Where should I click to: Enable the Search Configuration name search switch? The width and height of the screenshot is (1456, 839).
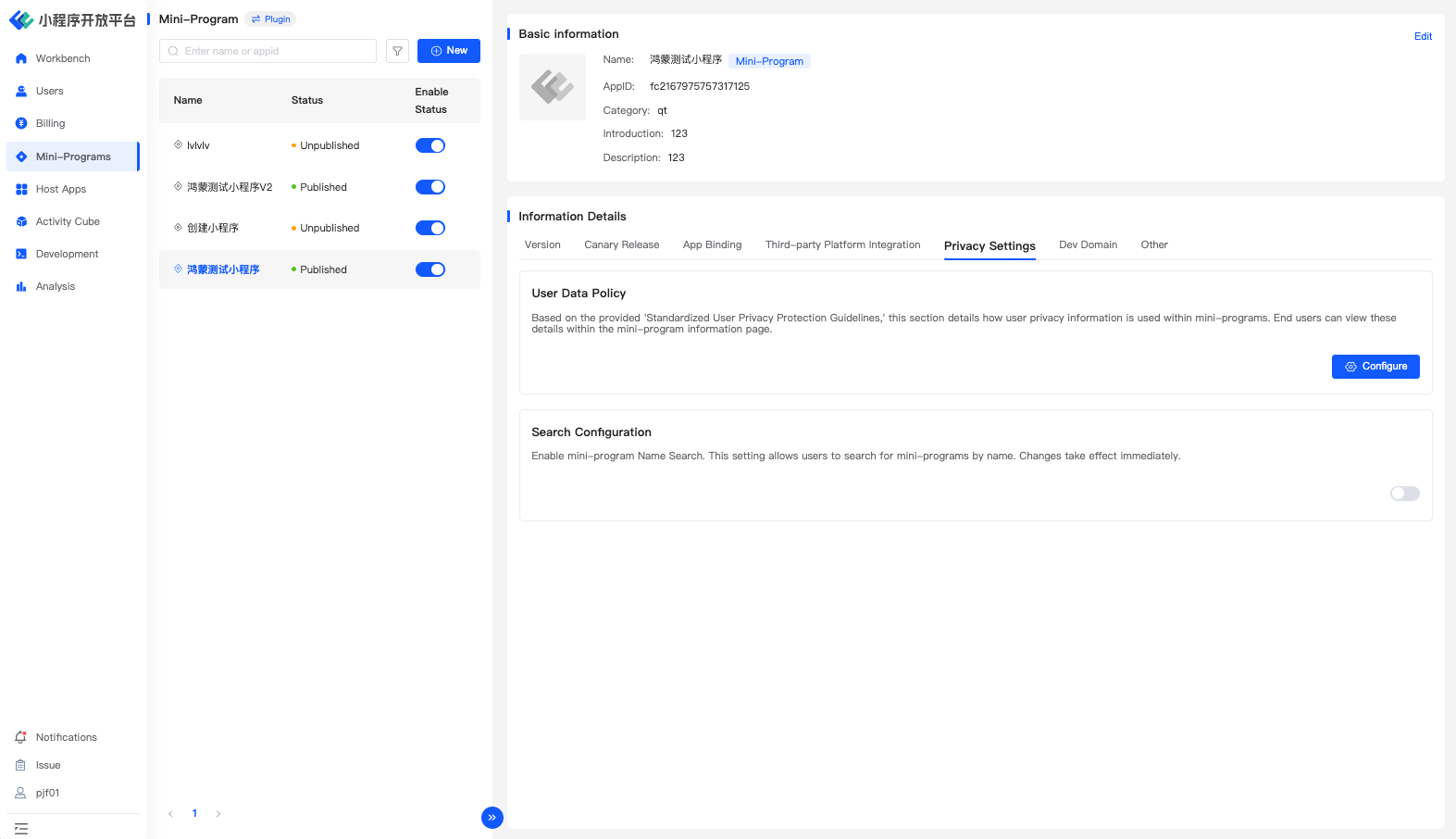coord(1404,494)
